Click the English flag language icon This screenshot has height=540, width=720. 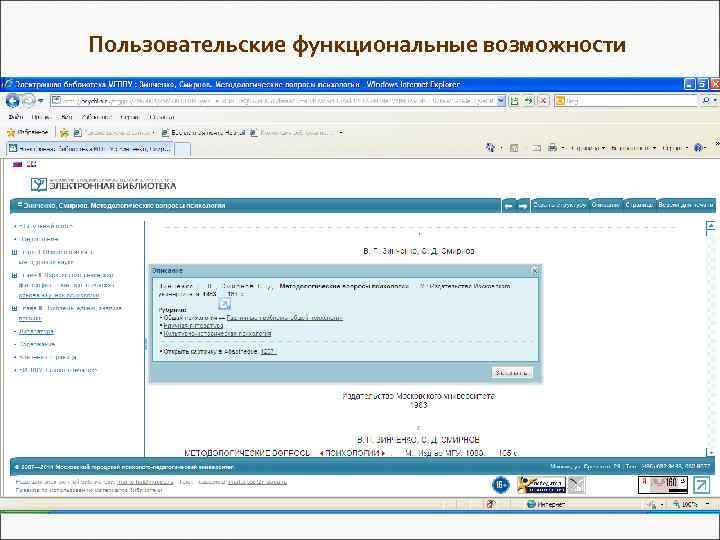point(31,164)
